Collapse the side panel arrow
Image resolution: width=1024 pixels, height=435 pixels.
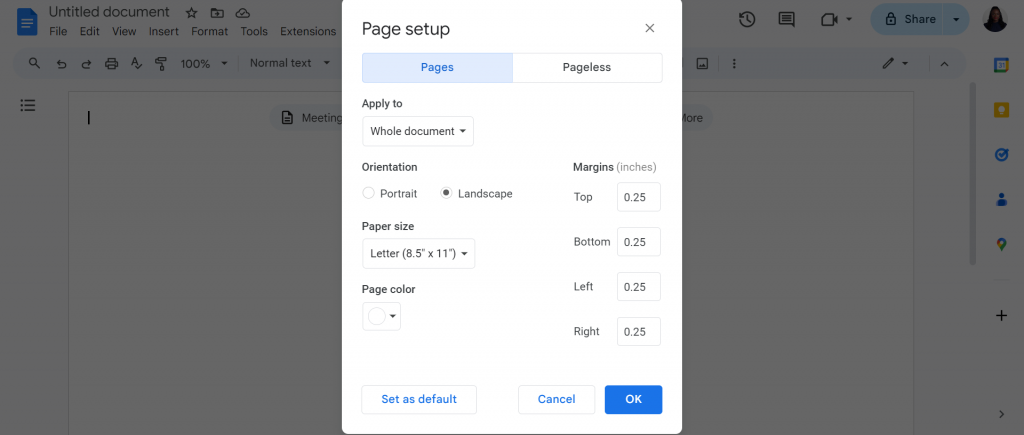pos(1002,414)
